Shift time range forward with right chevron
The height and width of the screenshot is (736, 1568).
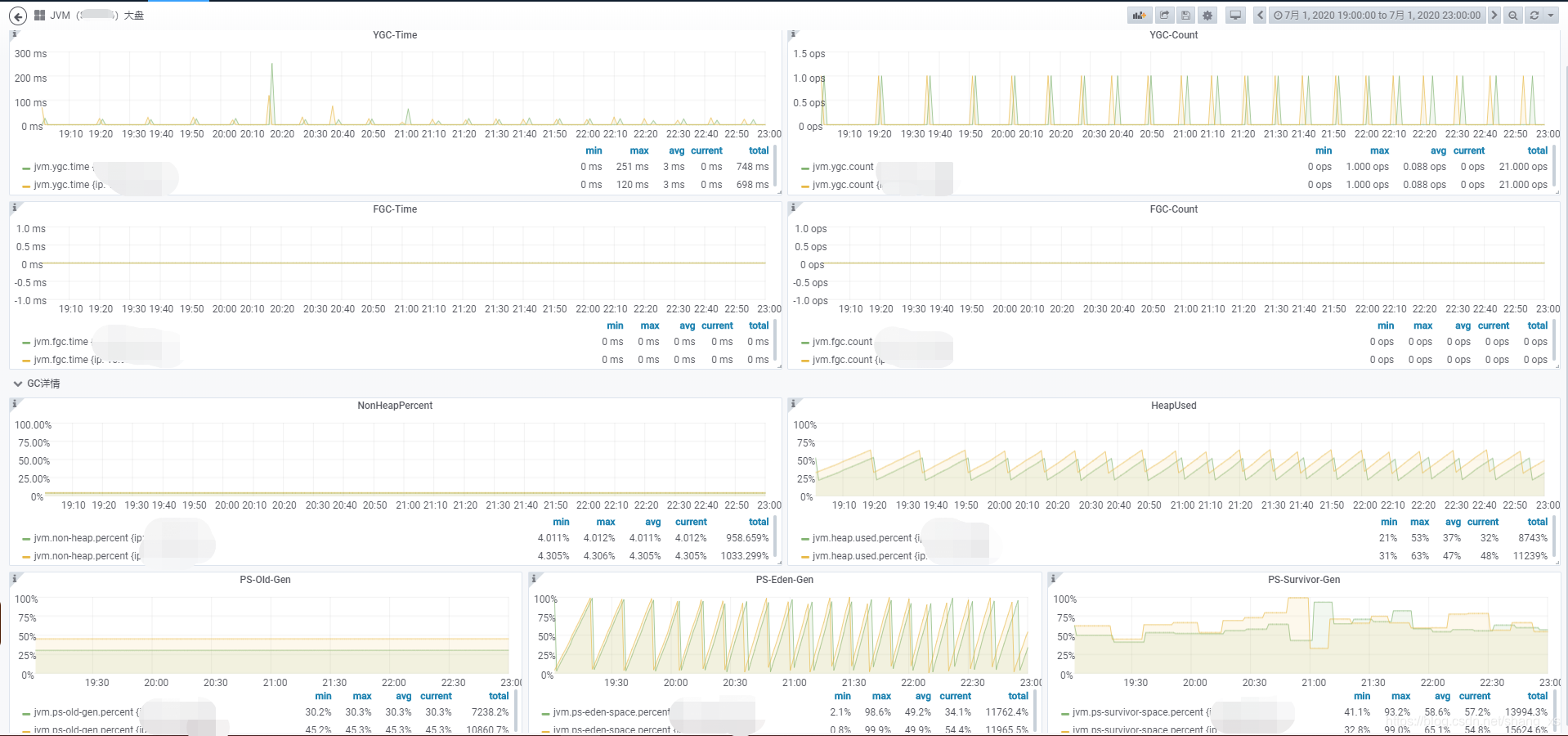[1494, 16]
